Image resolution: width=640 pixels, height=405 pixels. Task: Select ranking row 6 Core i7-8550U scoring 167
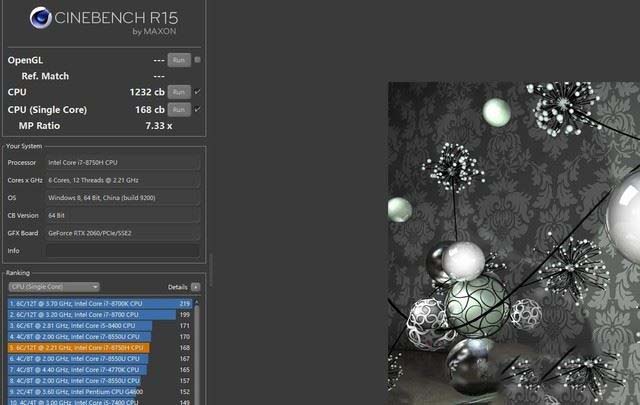[100, 358]
